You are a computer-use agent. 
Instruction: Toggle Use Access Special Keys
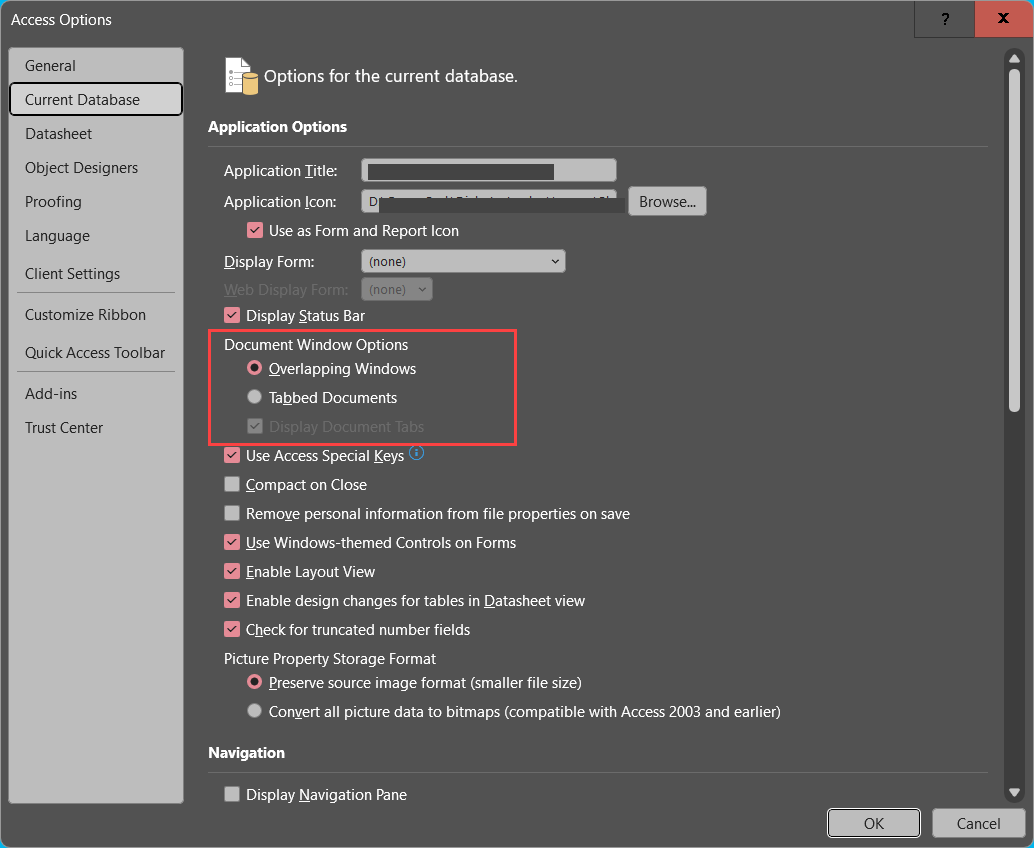pyautogui.click(x=232, y=455)
